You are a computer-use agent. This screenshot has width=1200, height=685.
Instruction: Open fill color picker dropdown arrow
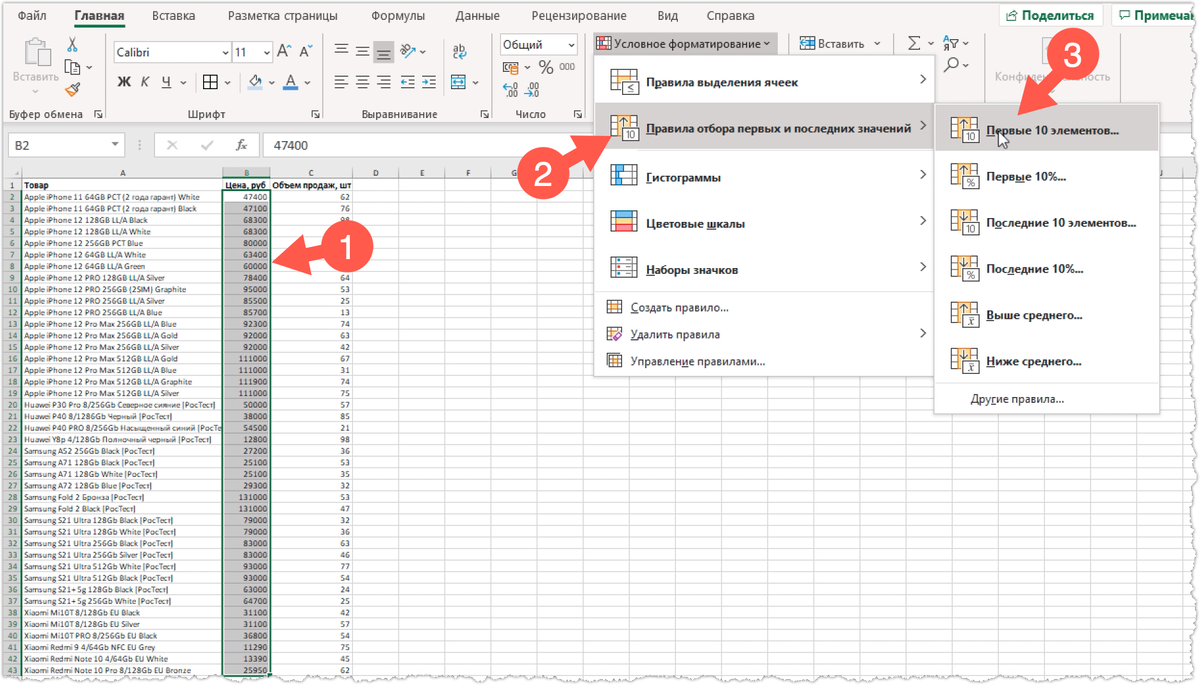(x=271, y=82)
